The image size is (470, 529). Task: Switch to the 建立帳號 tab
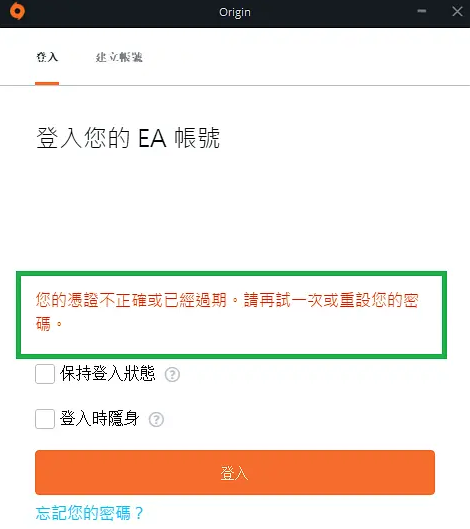point(119,57)
